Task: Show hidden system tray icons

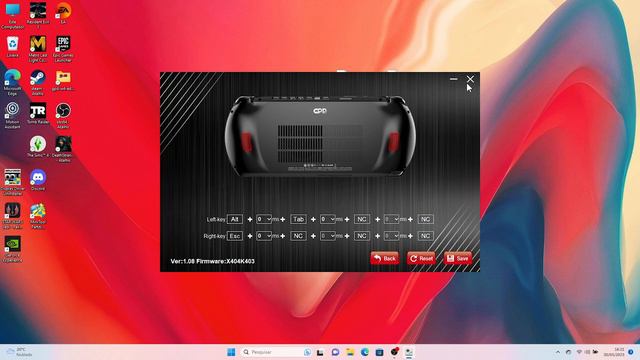Action: click(x=558, y=352)
